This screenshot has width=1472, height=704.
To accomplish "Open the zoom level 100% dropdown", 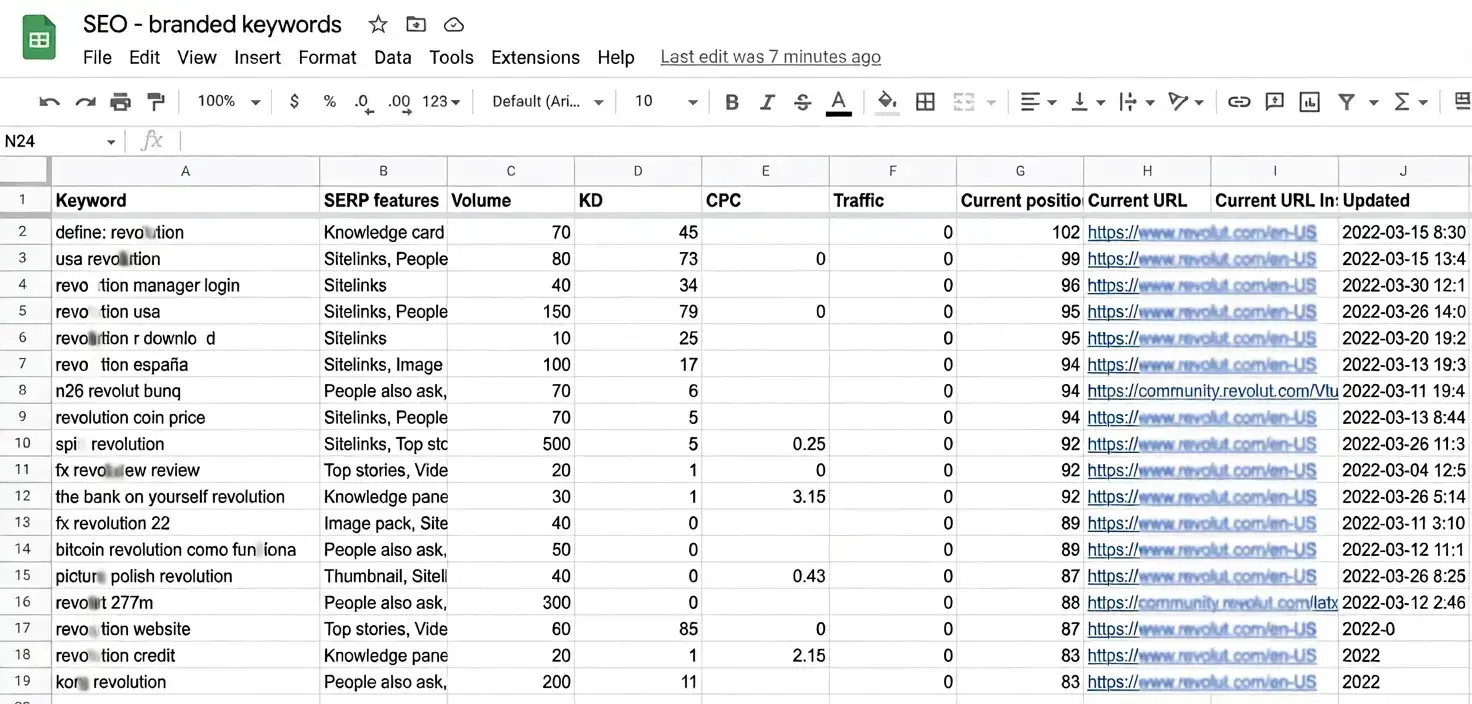I will (229, 101).
